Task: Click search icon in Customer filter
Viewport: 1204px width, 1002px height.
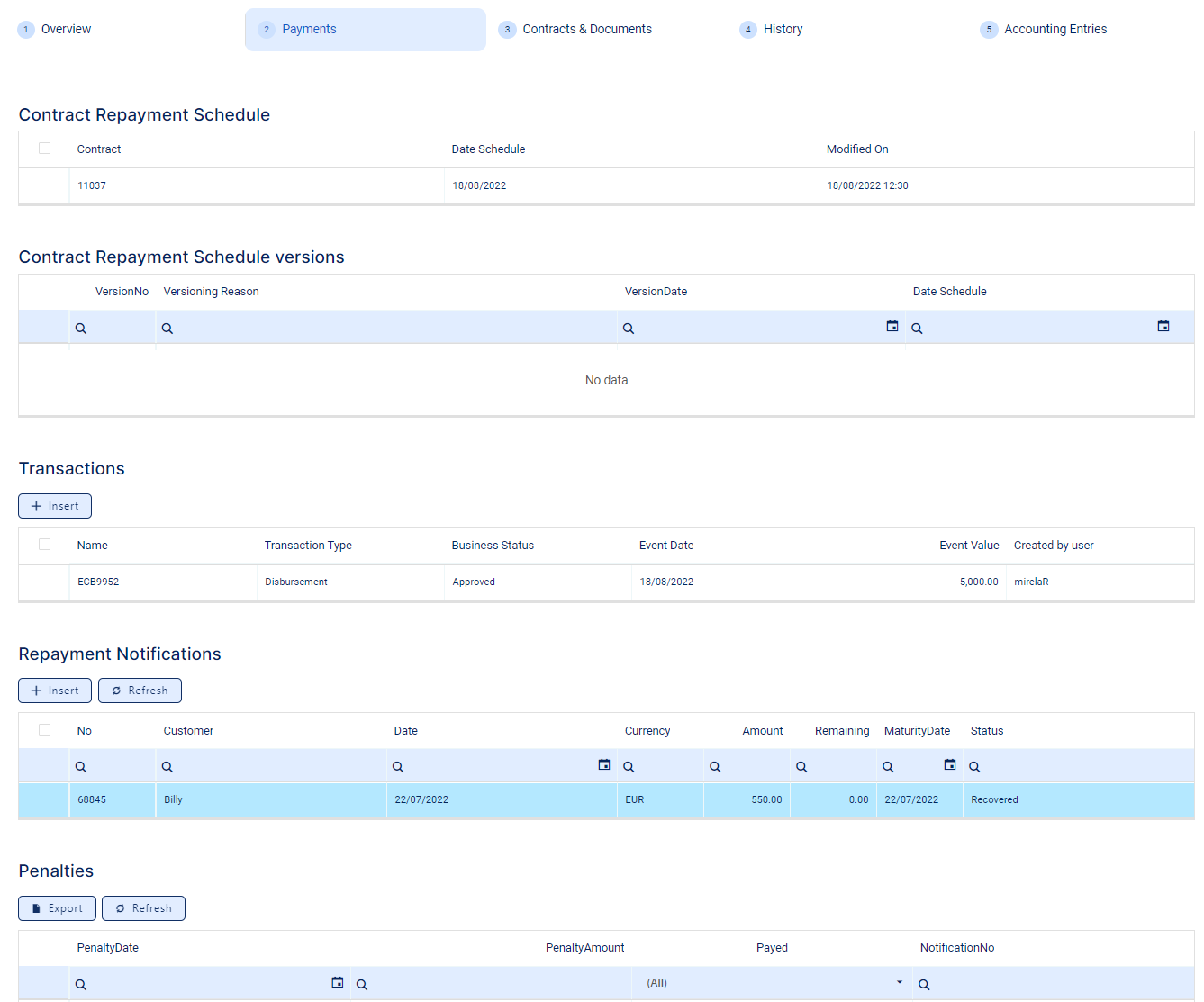Action: click(167, 767)
